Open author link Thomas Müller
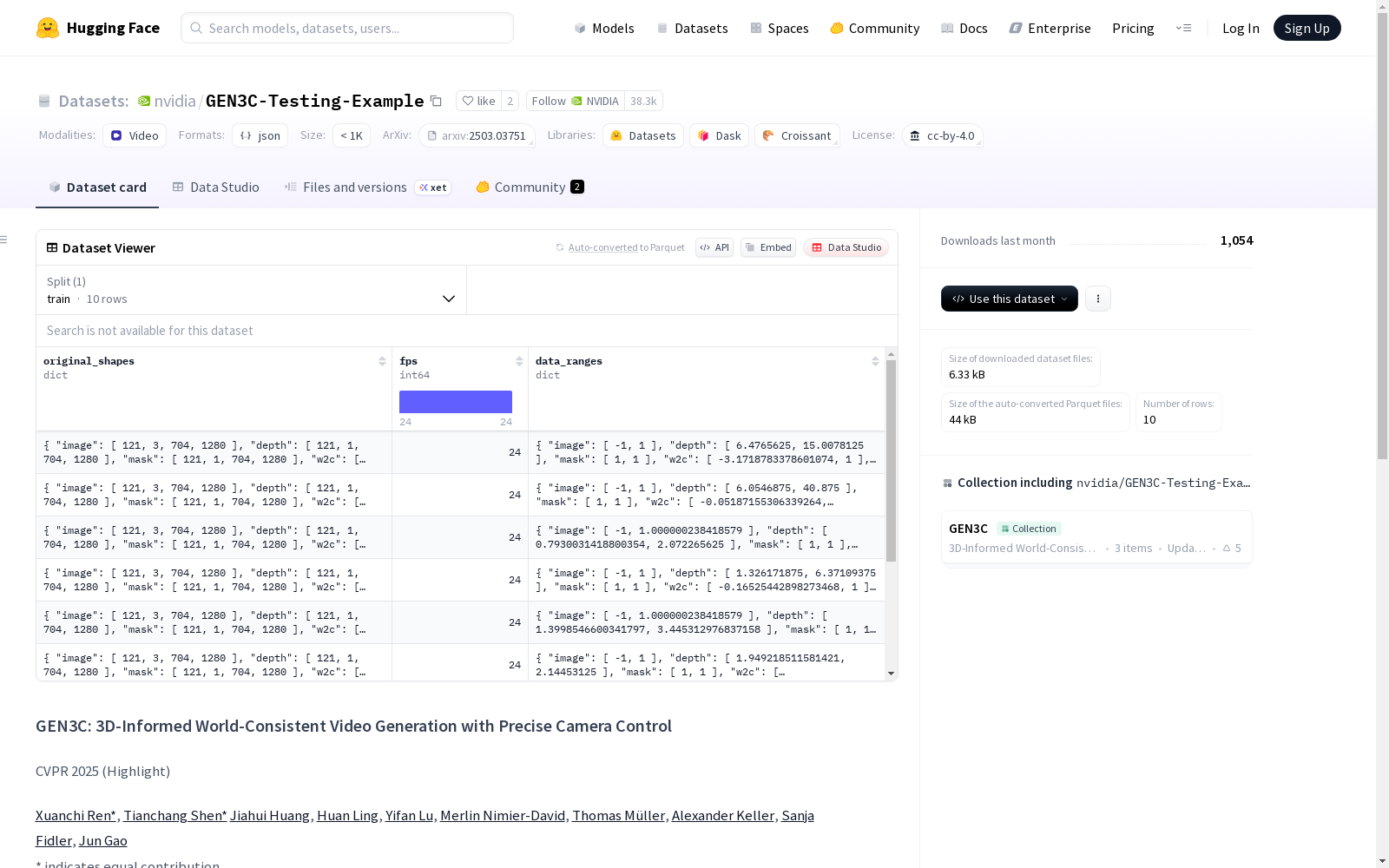Screen dimensions: 1389x868 tap(618, 815)
